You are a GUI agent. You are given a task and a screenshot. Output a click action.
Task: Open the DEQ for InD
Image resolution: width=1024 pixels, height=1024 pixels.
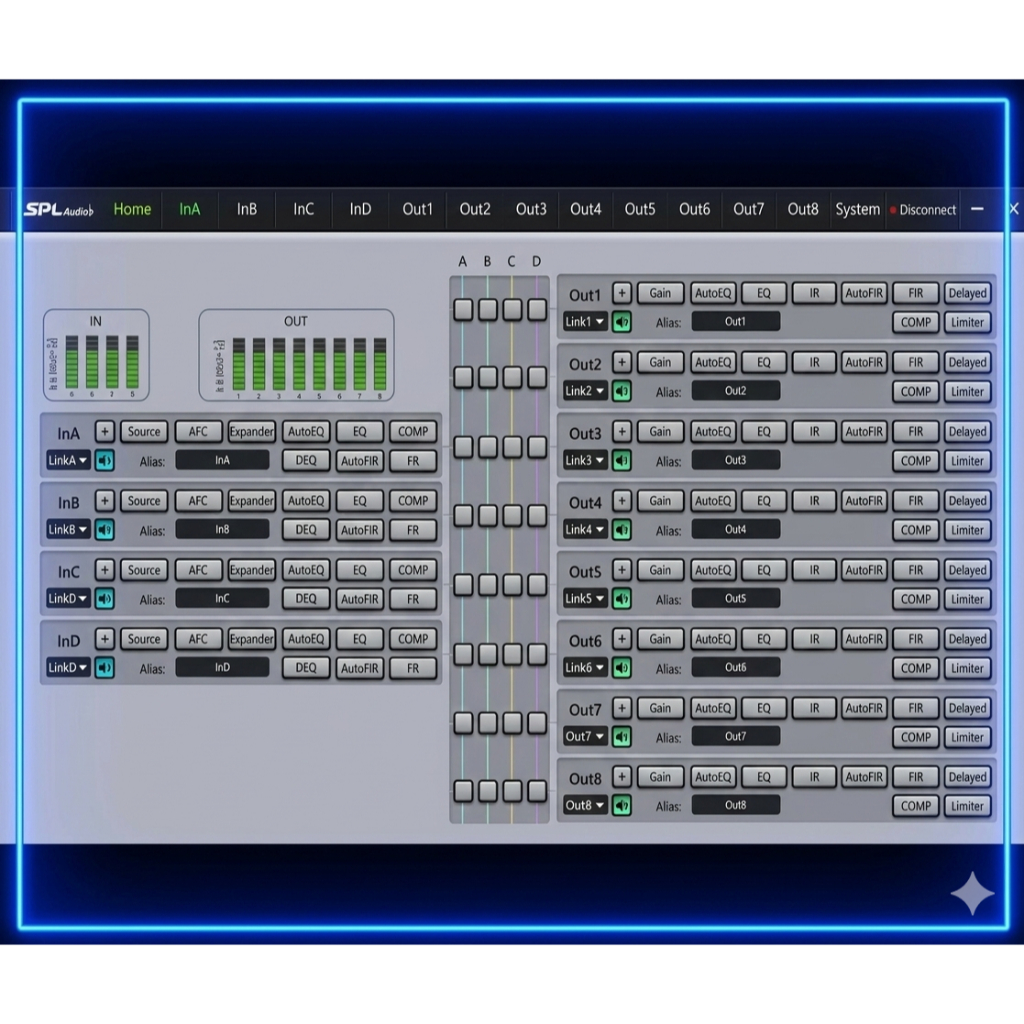[x=306, y=667]
